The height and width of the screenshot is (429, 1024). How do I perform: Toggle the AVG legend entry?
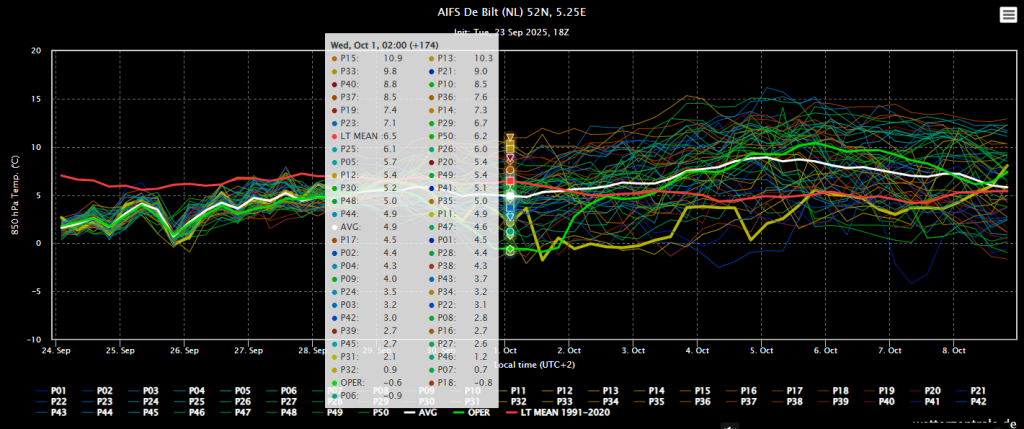(x=420, y=413)
